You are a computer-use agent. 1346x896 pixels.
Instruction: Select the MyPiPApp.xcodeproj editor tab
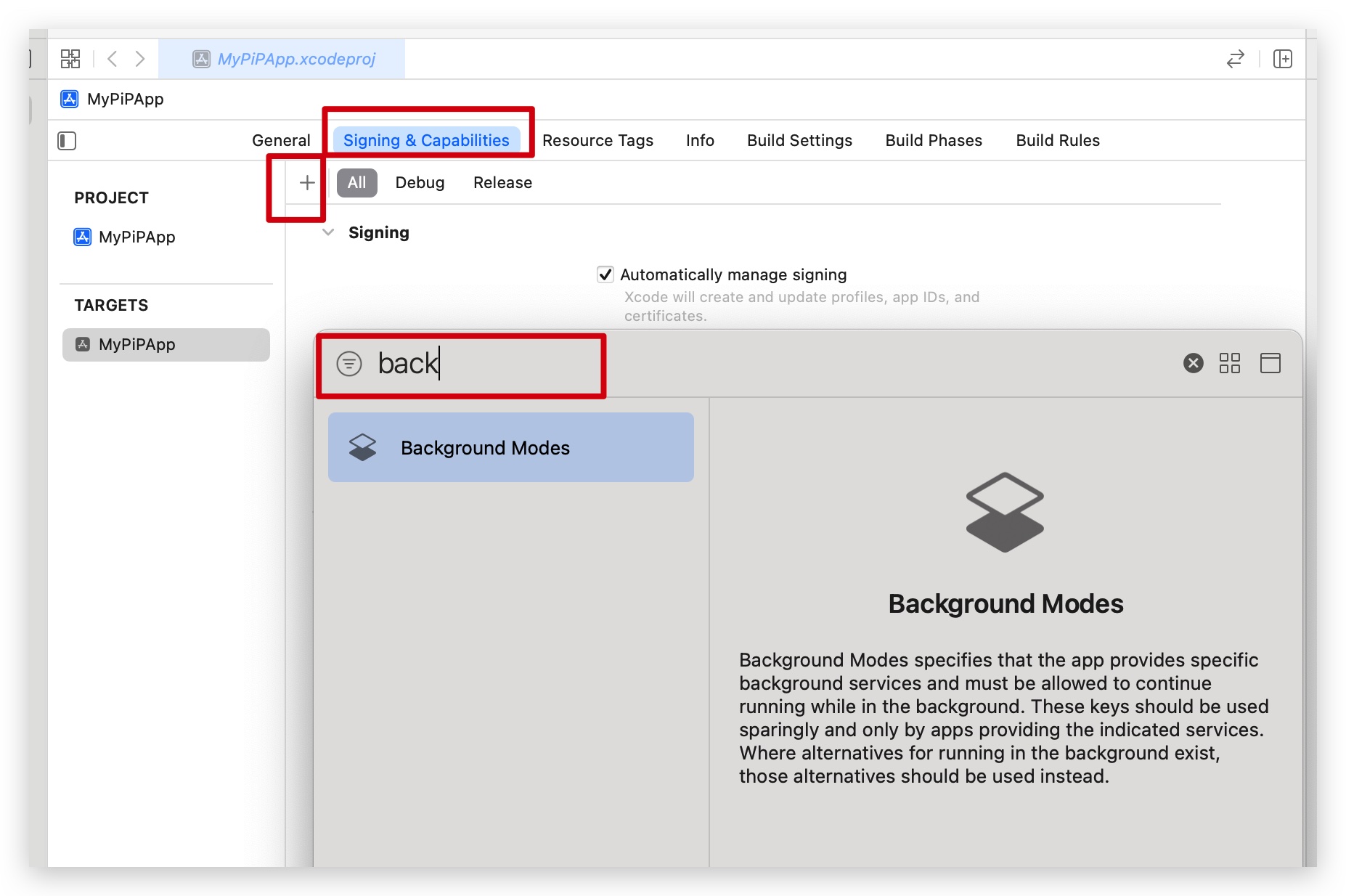pyautogui.click(x=282, y=59)
